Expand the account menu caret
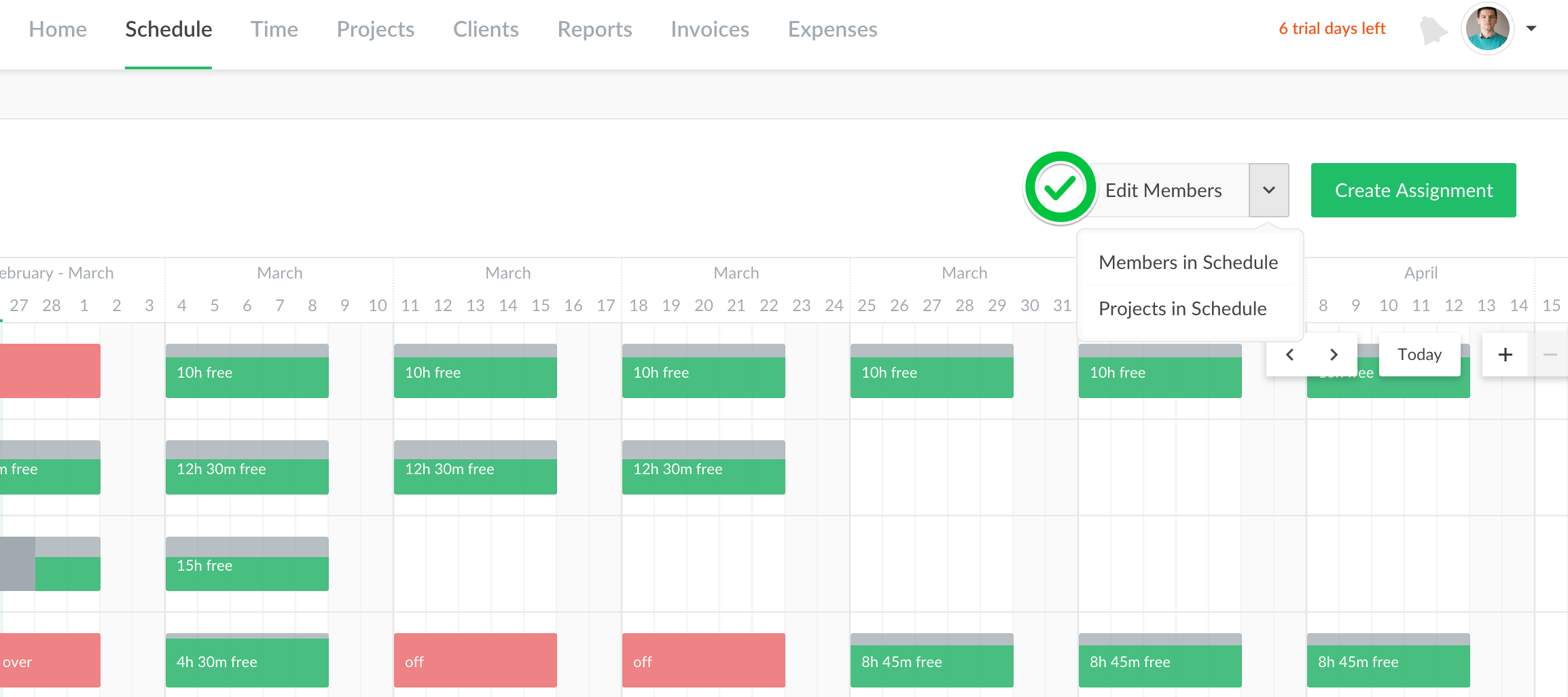The image size is (1568, 697). [x=1531, y=29]
